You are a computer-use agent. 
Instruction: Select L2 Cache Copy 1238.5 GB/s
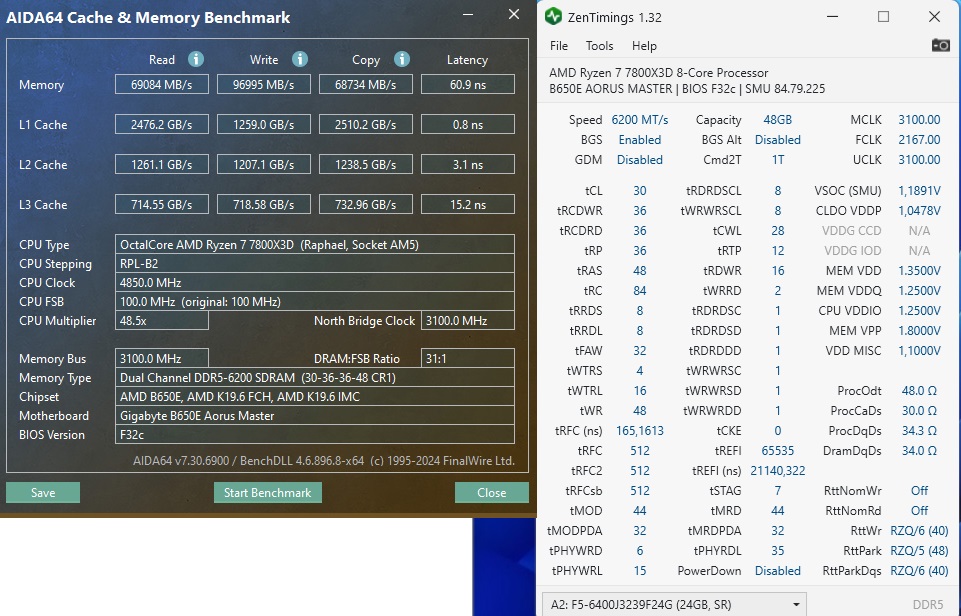tap(366, 164)
